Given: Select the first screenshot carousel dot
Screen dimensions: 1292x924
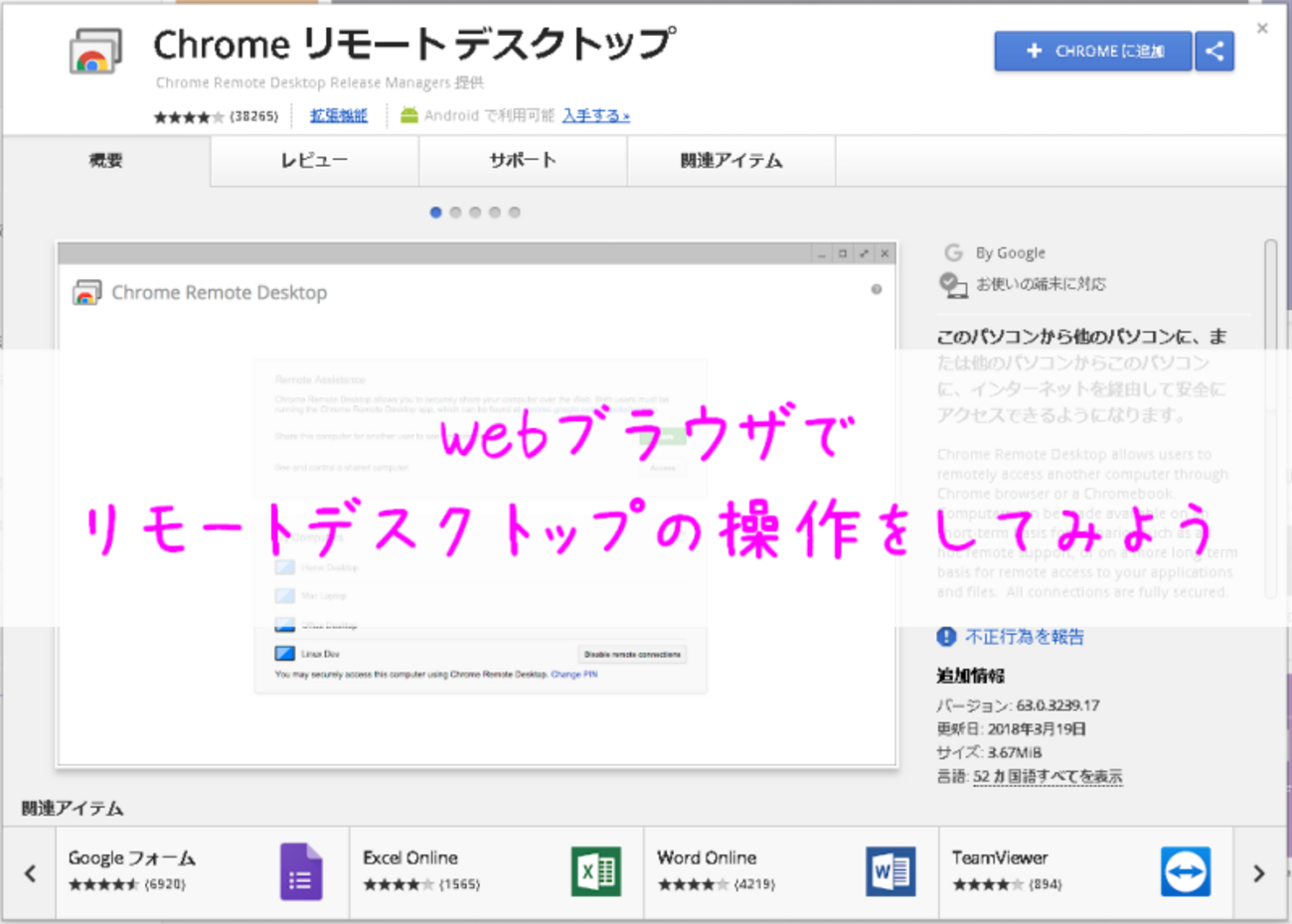Looking at the screenshot, I should click(435, 213).
